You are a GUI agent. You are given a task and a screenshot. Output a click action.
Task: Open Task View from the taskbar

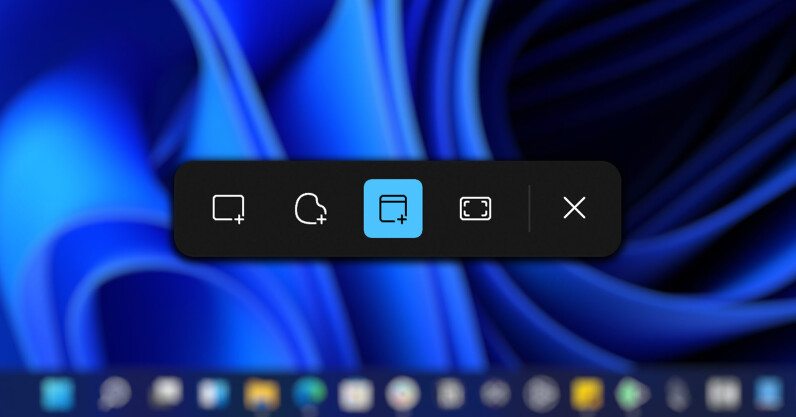165,394
